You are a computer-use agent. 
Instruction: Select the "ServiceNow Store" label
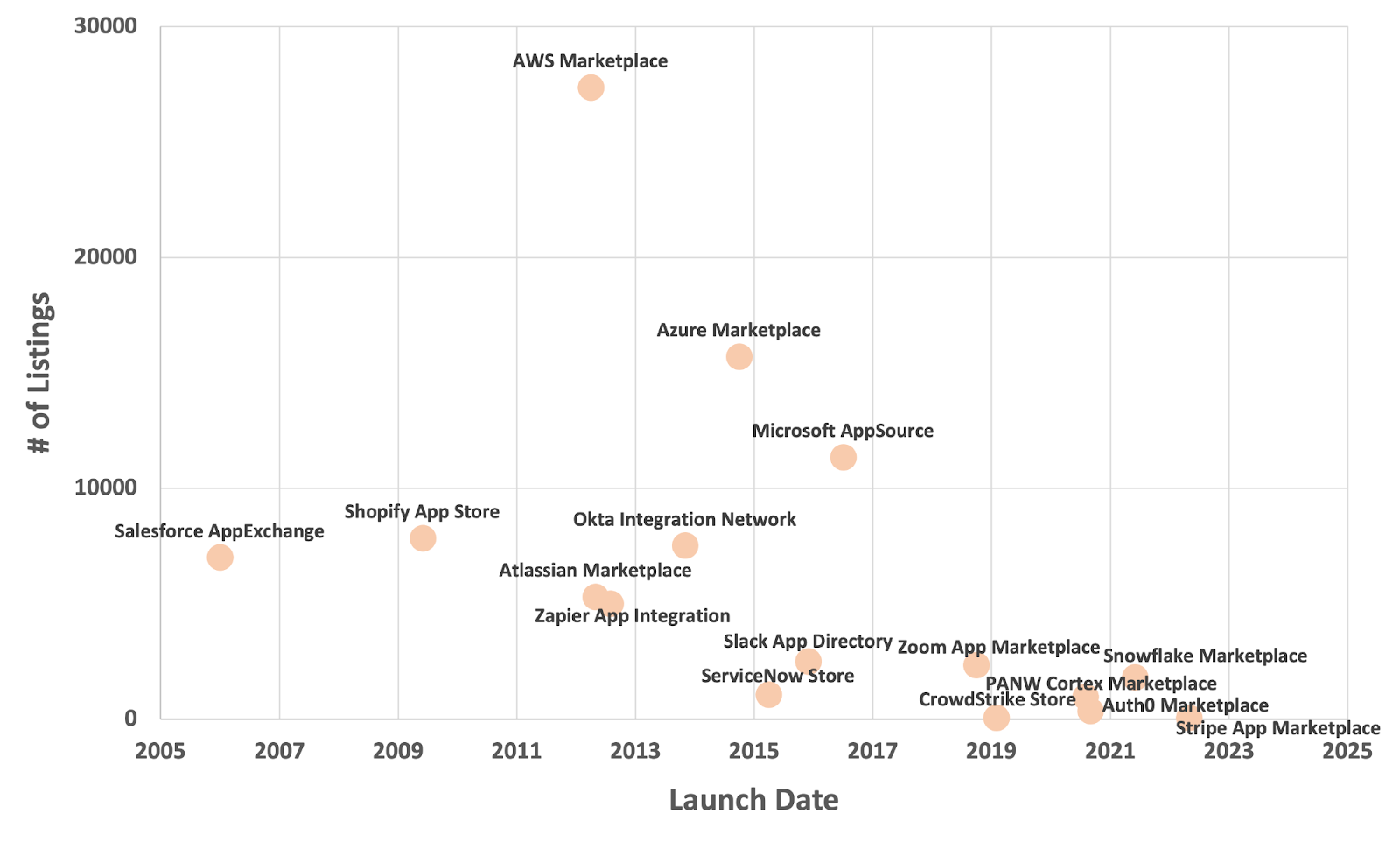777,676
